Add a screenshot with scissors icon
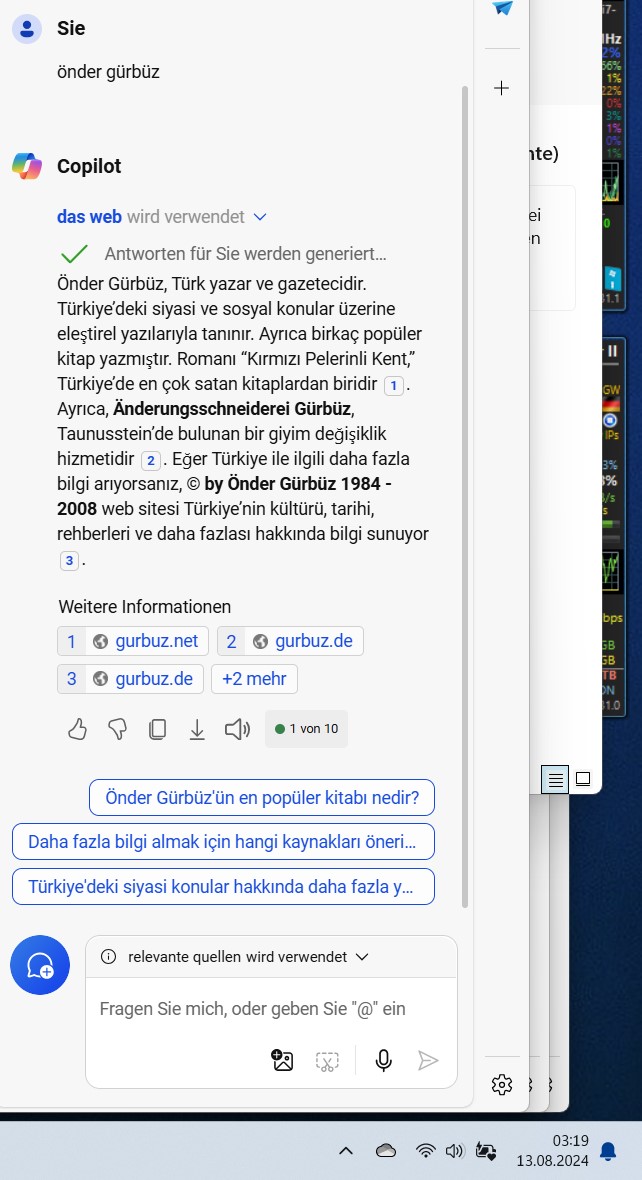Screen dimensions: 642x1180 click(327, 1061)
